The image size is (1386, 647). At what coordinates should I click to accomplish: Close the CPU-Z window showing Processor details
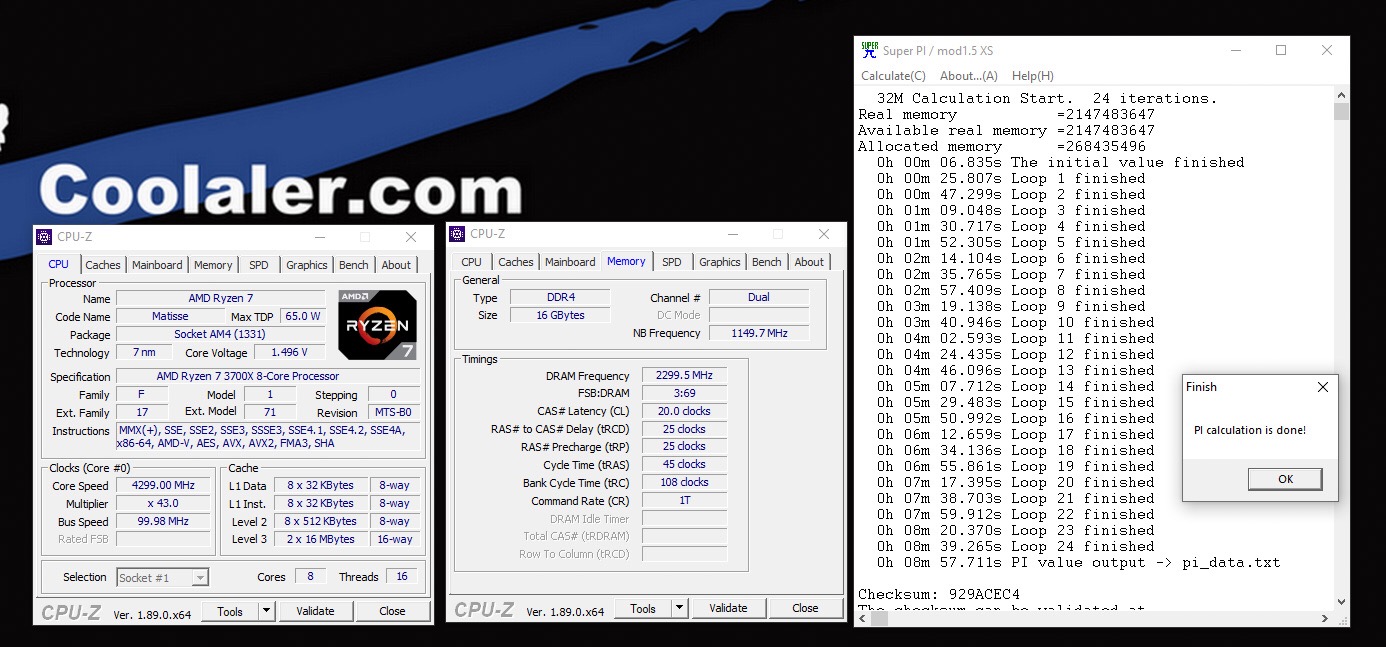coord(410,237)
